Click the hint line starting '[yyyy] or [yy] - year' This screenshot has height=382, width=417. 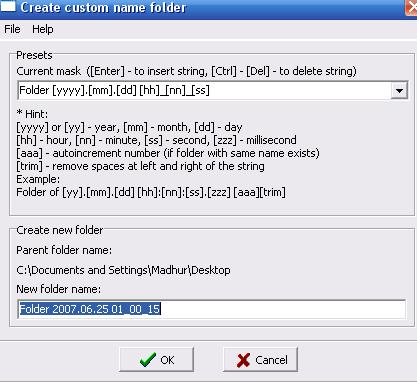(129, 127)
